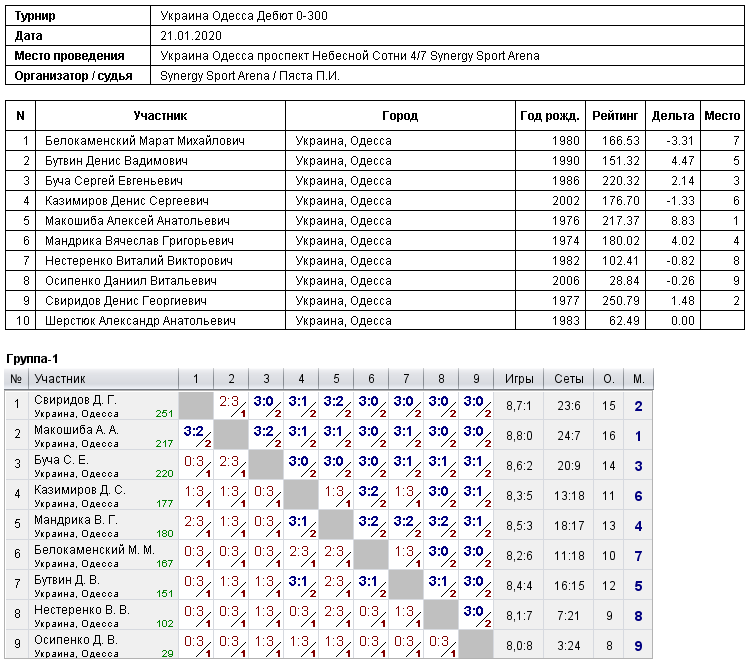The height and width of the screenshot is (664, 750).
Task: Click the 'Группа-1' heading
Action: [x=32, y=359]
